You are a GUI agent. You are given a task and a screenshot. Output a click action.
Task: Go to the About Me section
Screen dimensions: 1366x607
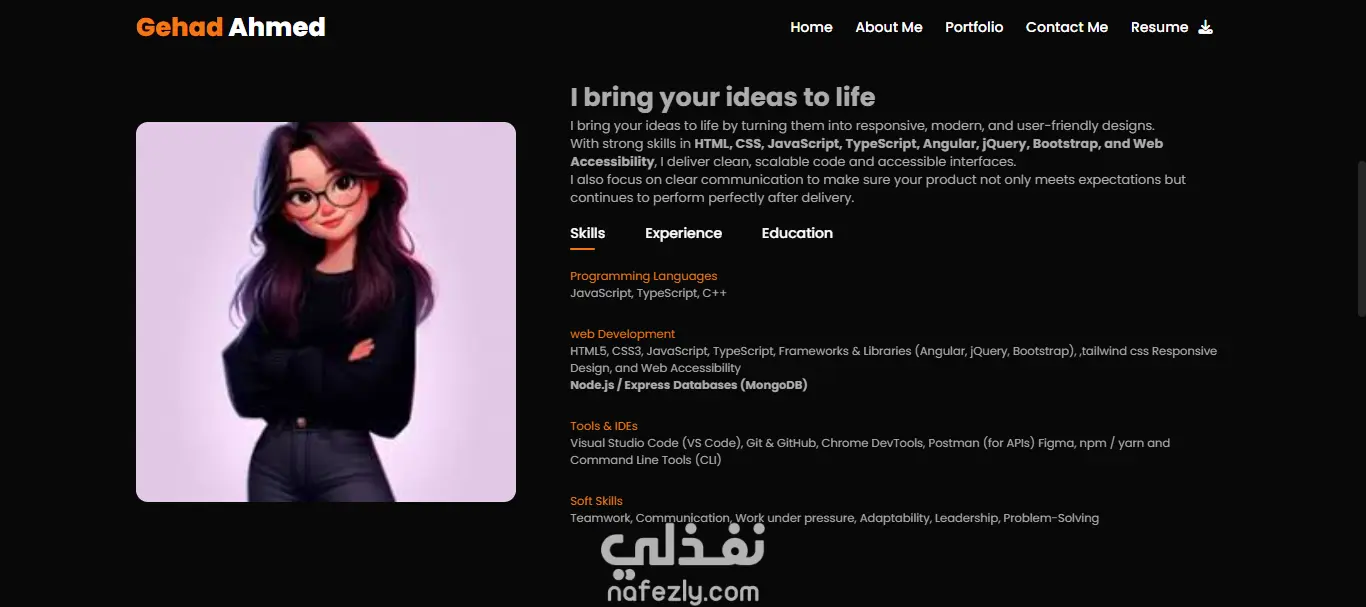(x=889, y=27)
